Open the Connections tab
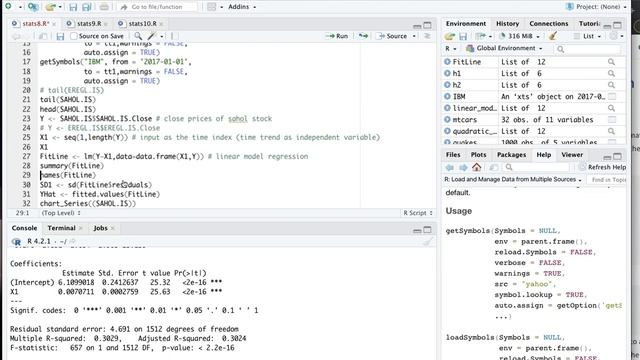This screenshot has height=360, width=640. (x=549, y=24)
